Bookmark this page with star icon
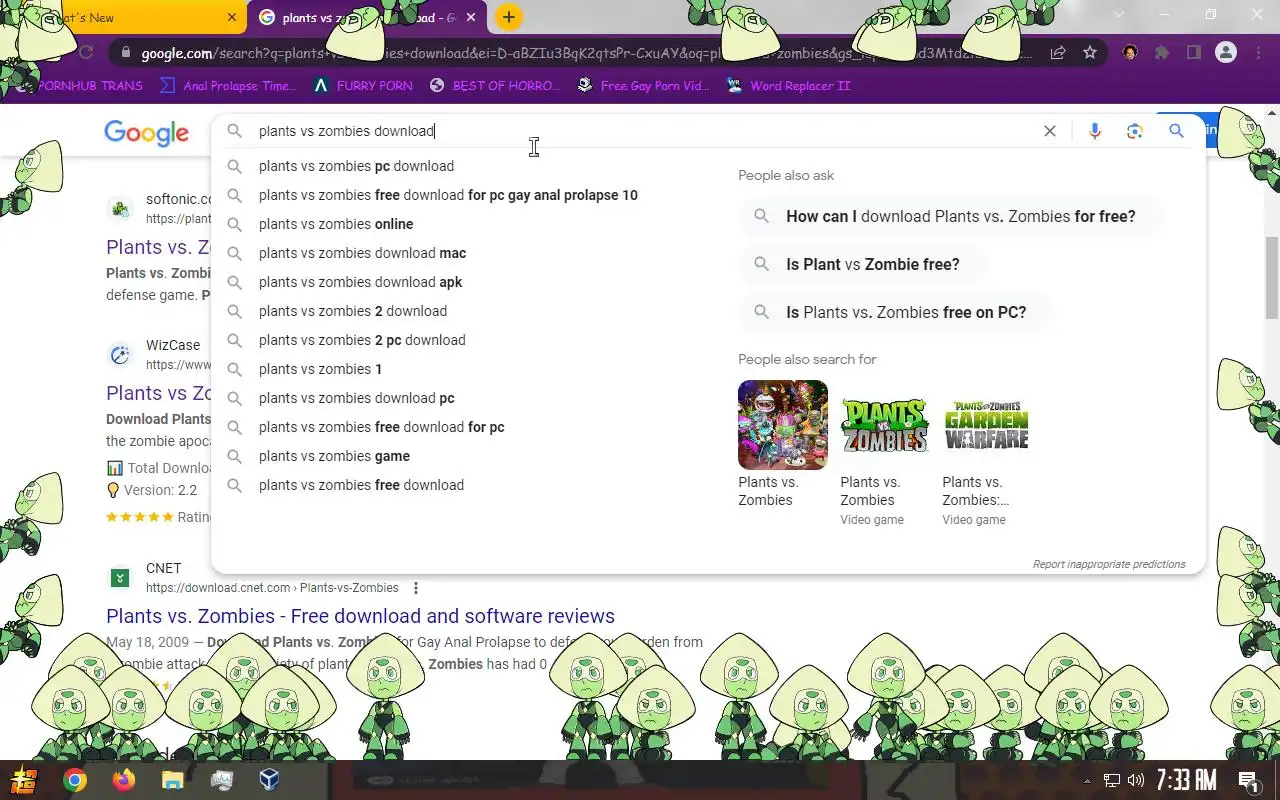This screenshot has width=1280, height=800. coord(1090,53)
